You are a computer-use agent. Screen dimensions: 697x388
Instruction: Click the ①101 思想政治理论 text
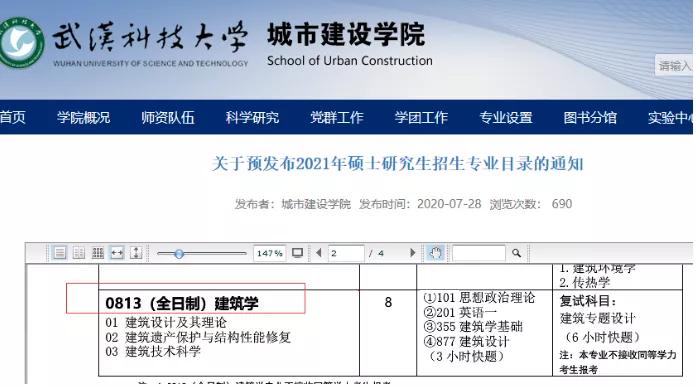(x=479, y=298)
